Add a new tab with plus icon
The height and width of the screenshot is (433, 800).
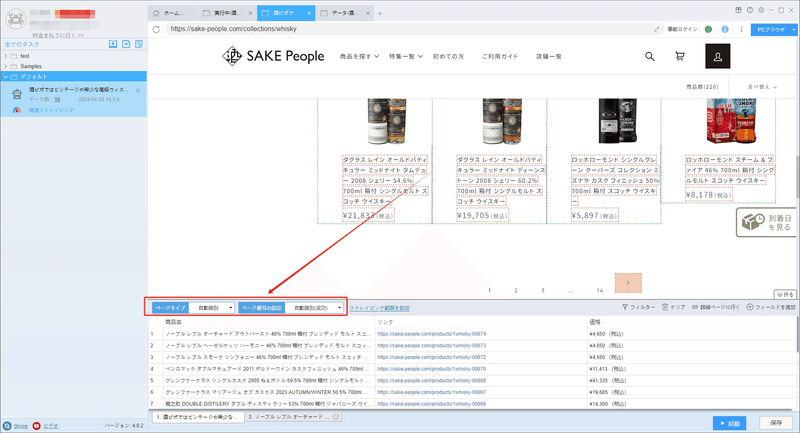coord(380,13)
